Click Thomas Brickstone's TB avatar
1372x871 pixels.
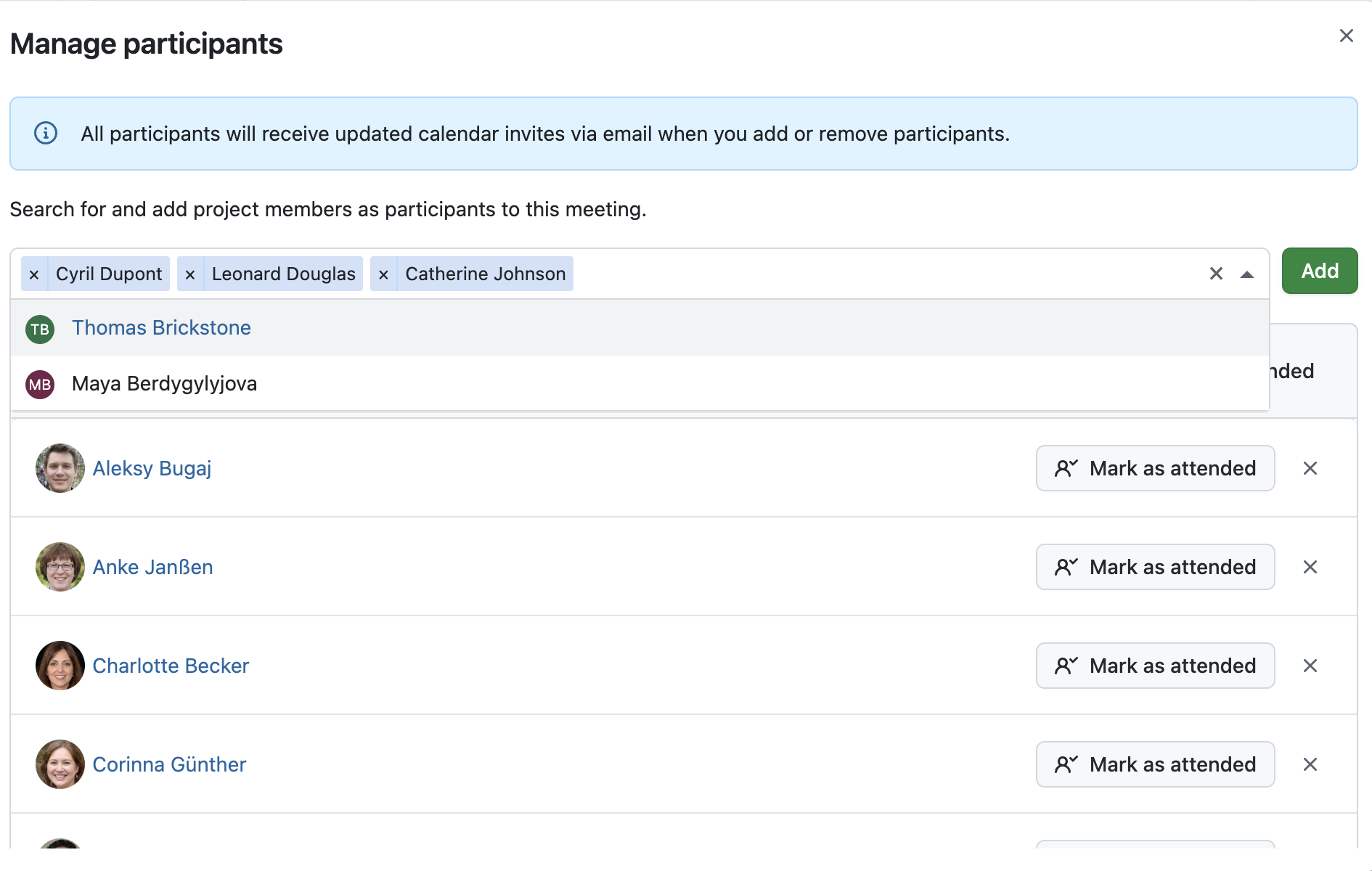point(39,329)
